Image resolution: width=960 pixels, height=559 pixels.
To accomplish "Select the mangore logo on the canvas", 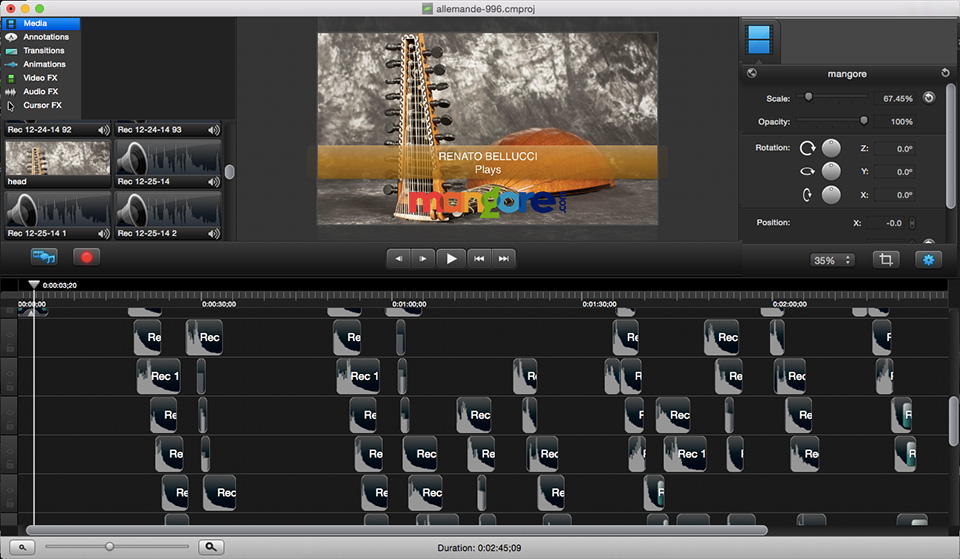I will click(487, 201).
